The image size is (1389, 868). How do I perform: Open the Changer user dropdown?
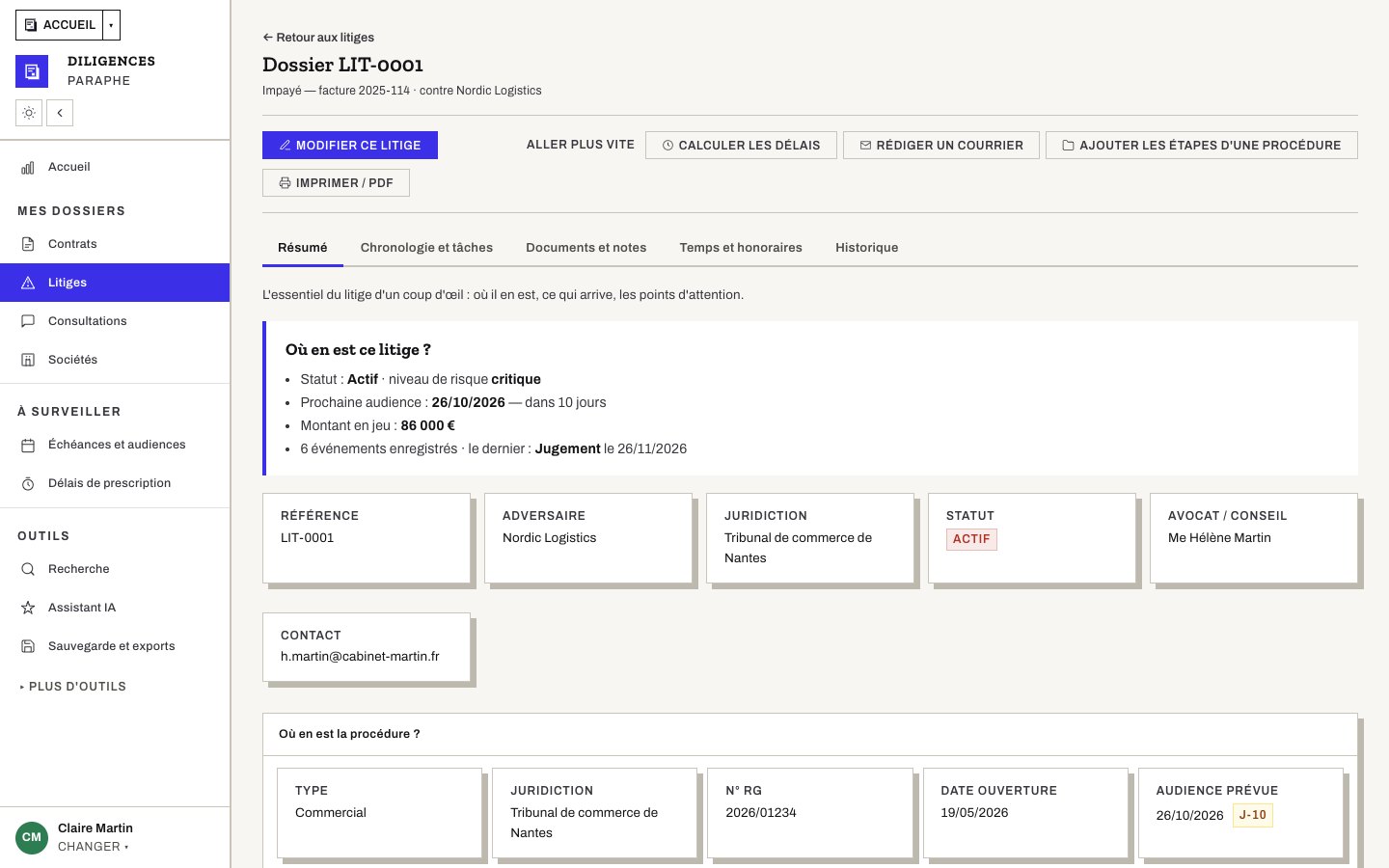coord(94,847)
